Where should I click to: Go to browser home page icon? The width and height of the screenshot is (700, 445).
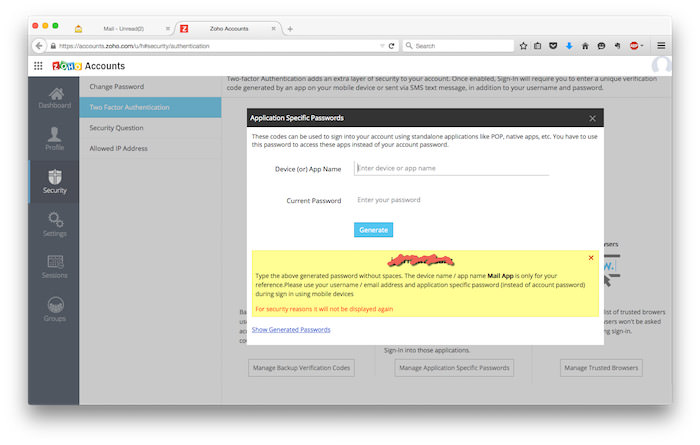(x=585, y=46)
